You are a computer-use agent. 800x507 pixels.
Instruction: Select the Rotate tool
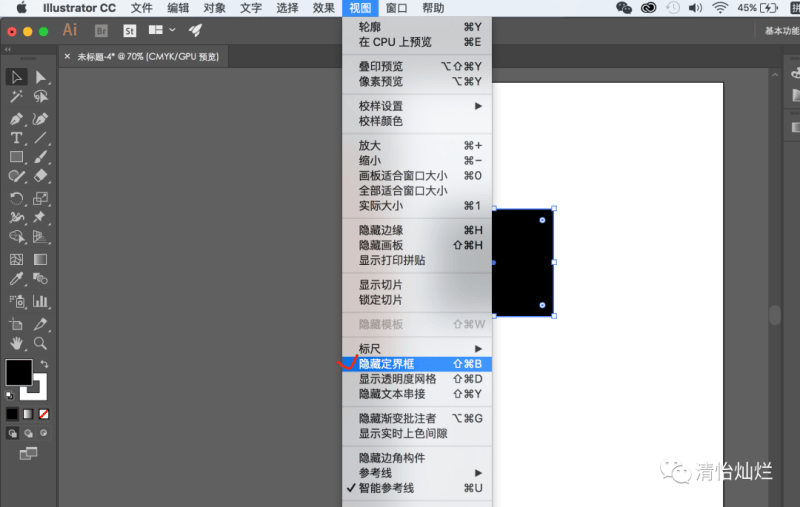click(x=16, y=198)
